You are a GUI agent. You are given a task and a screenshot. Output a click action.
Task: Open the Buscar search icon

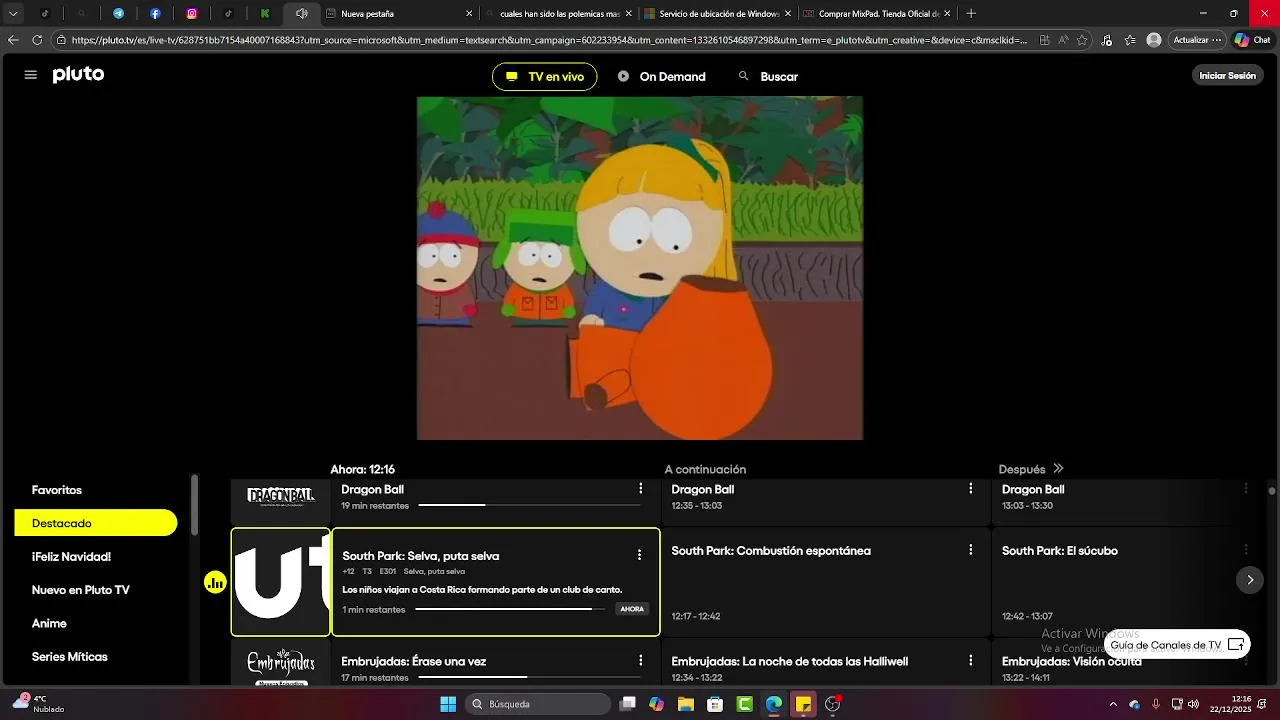point(743,76)
